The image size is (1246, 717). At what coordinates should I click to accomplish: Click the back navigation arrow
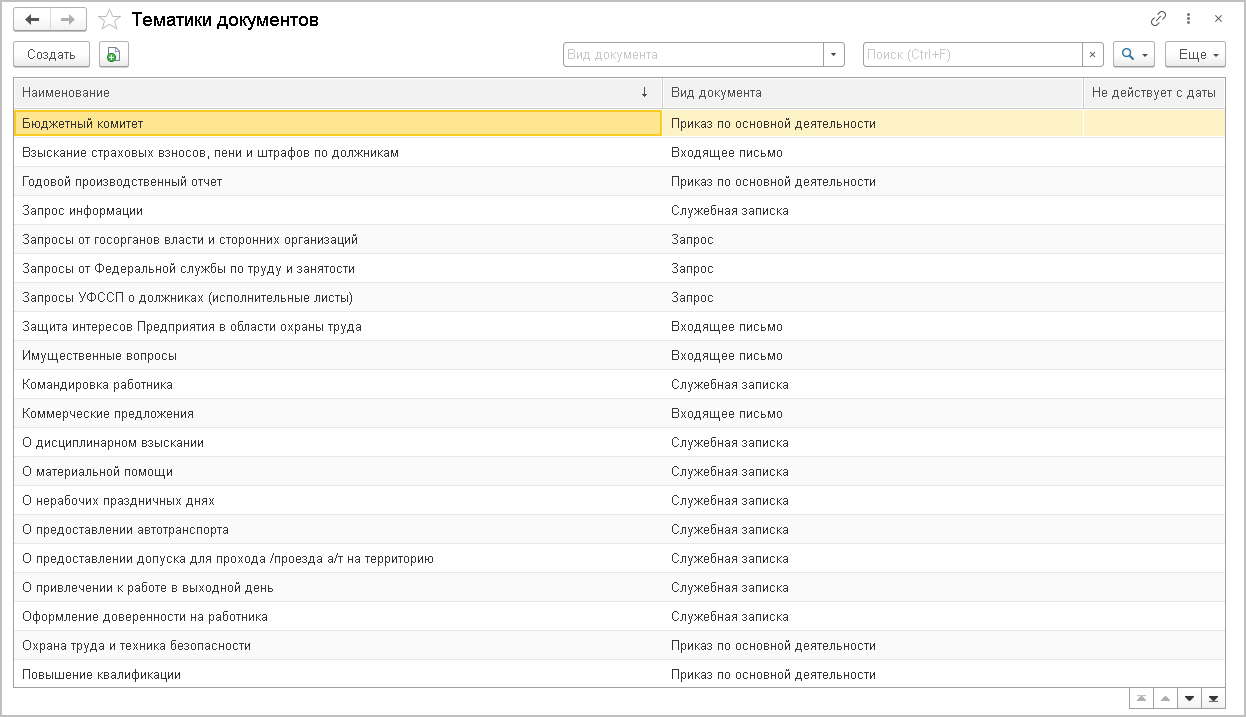pyautogui.click(x=32, y=19)
